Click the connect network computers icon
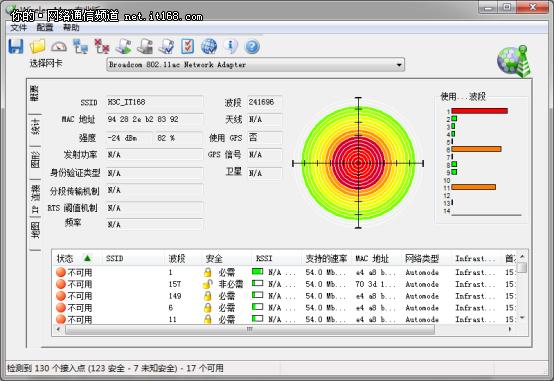 81,46
